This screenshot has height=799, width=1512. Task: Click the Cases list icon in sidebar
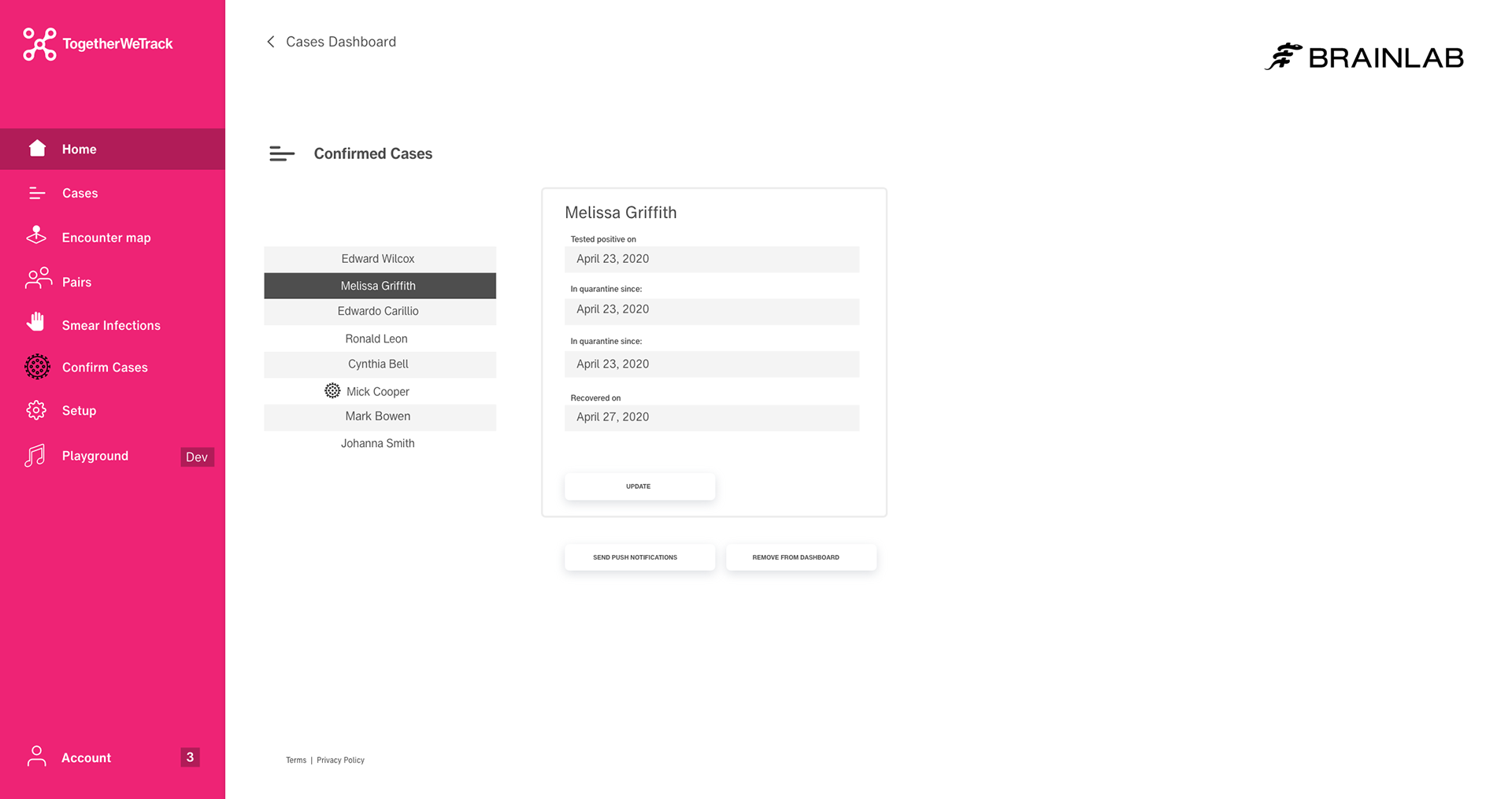36,193
